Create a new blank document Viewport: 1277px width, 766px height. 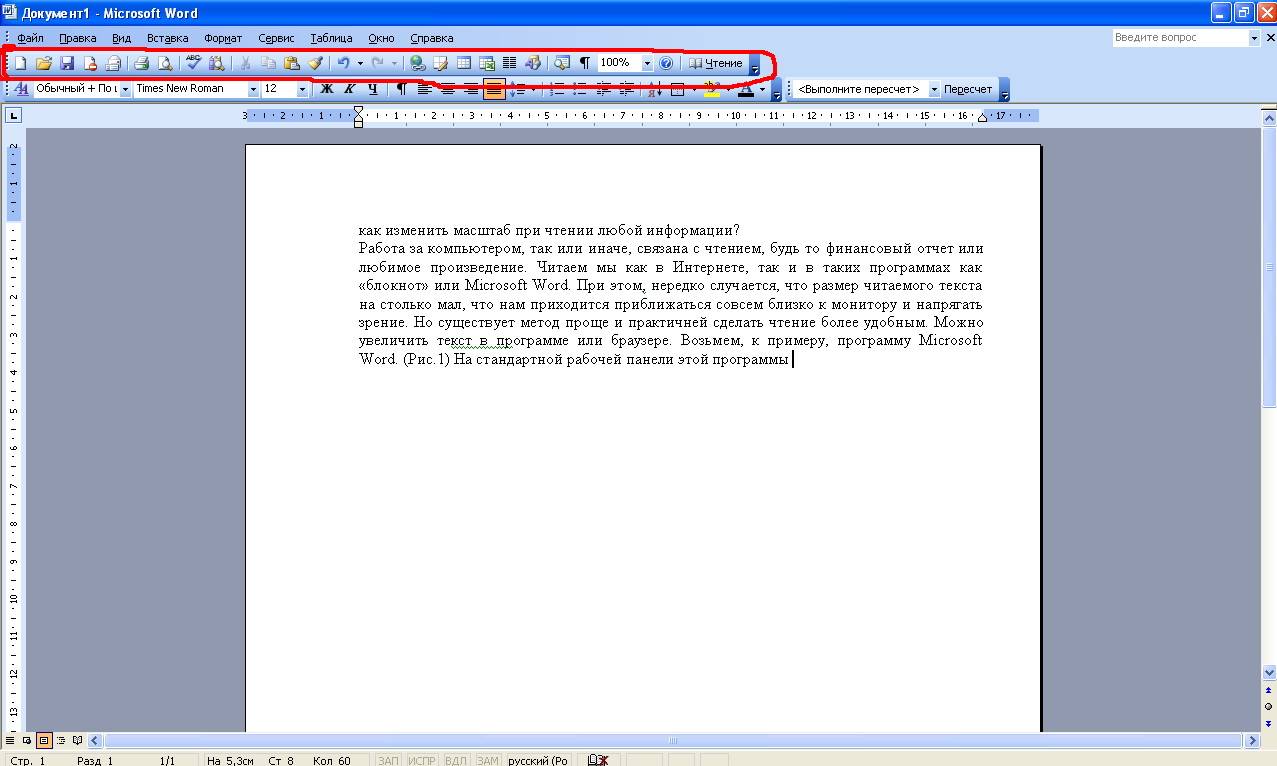(x=19, y=63)
